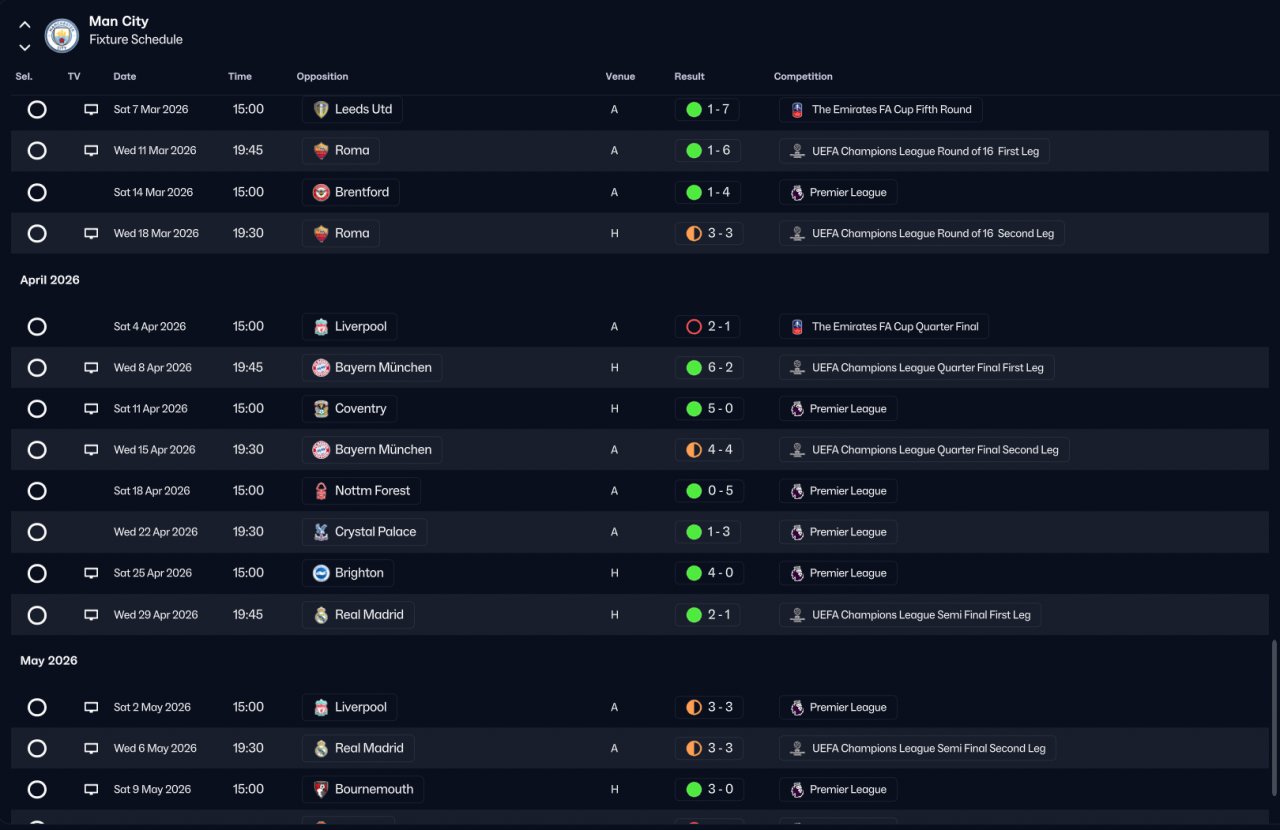Viewport: 1280px width, 830px height.
Task: Click the Brentford club badge icon
Action: click(321, 192)
